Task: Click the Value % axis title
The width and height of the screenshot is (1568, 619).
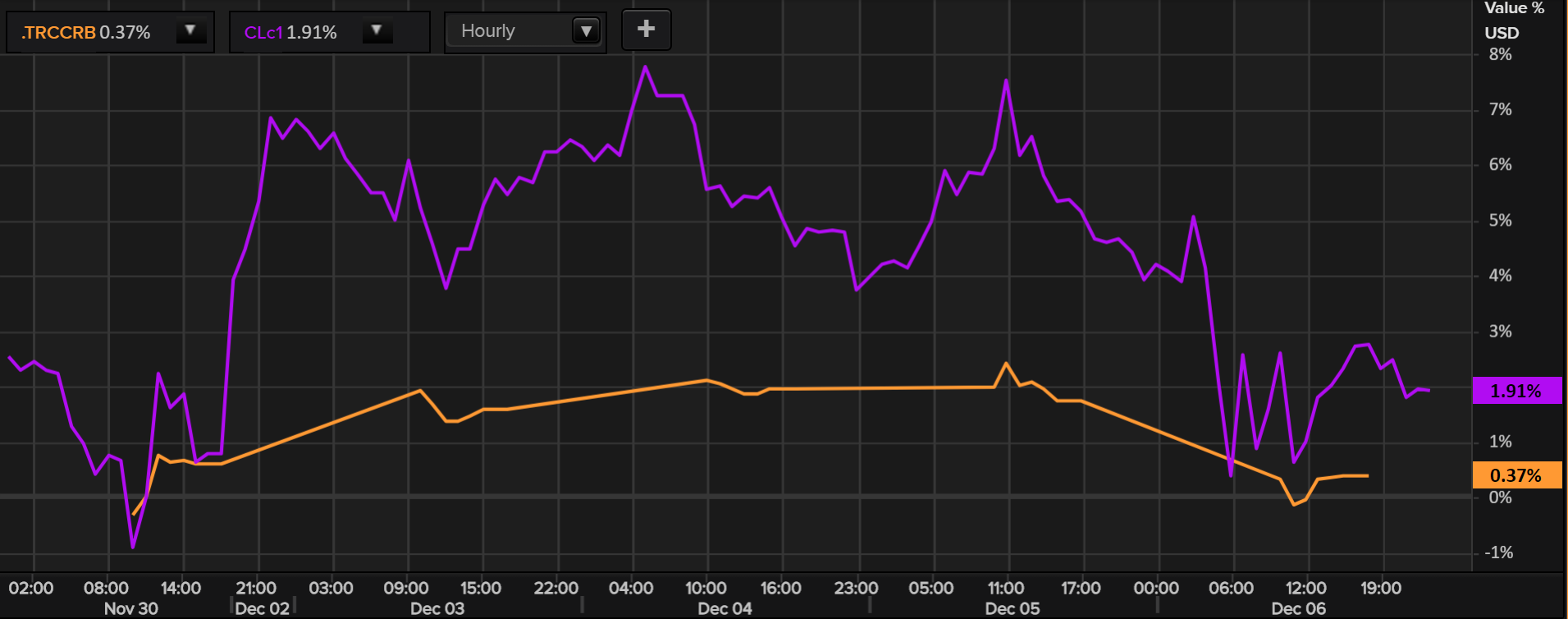Action: coord(1514,8)
